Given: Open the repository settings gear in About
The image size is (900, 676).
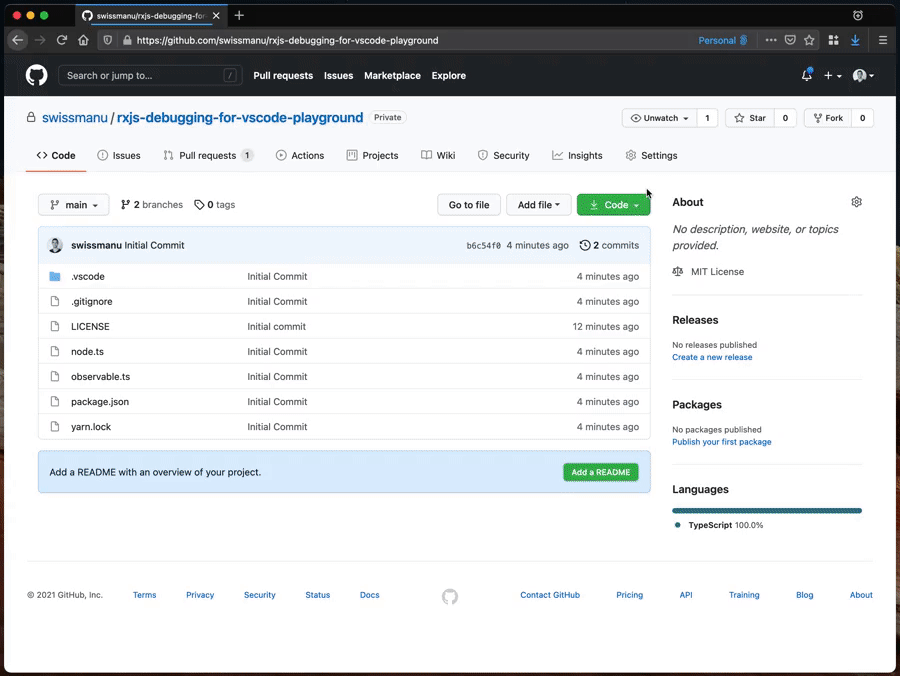Looking at the screenshot, I should 856,202.
